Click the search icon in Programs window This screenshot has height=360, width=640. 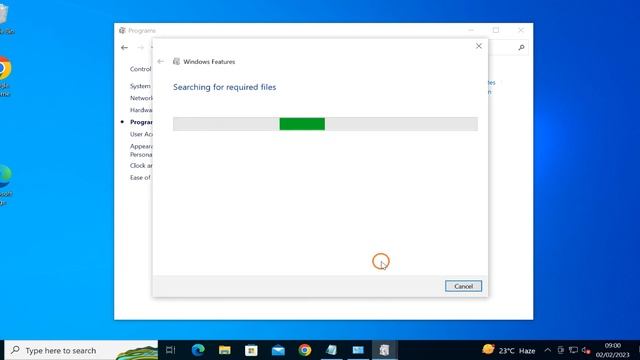521,48
